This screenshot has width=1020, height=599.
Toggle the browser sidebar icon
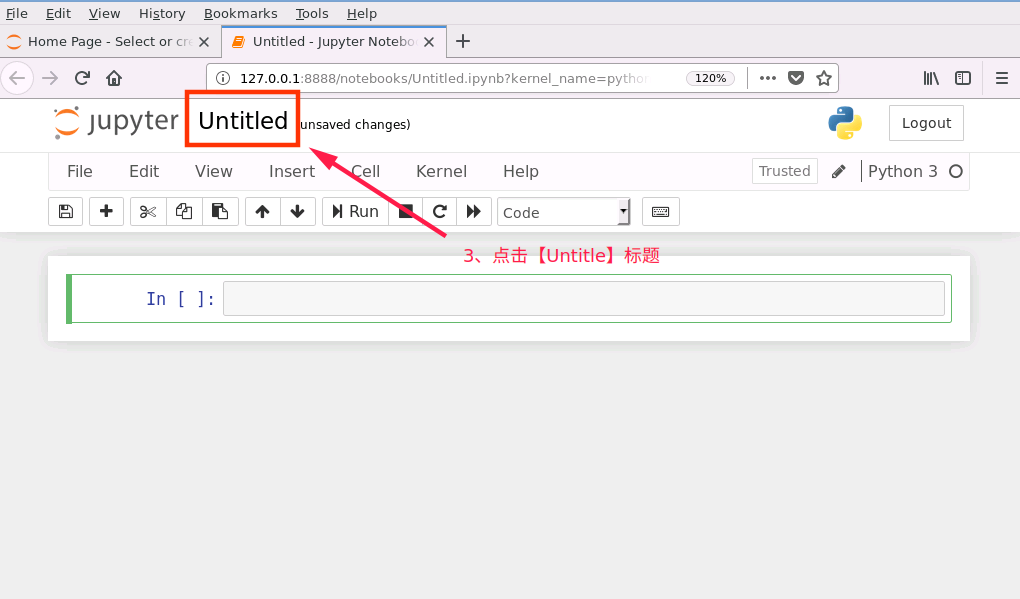point(963,78)
